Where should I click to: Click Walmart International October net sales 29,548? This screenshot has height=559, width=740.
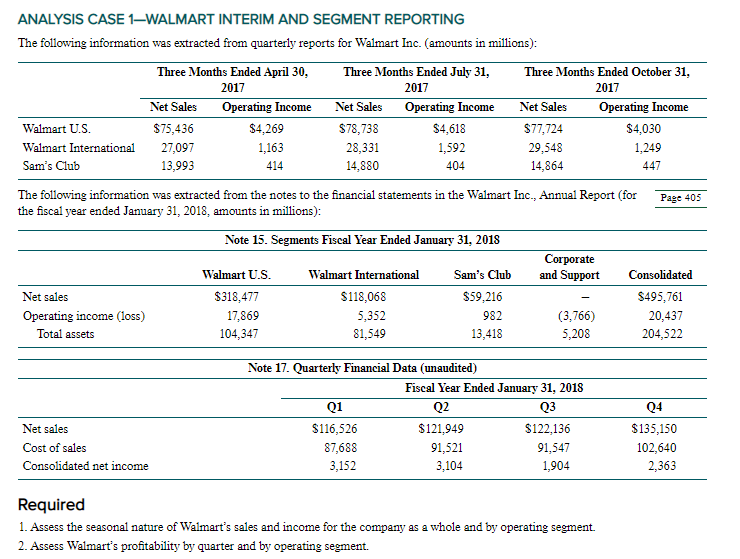[546, 148]
